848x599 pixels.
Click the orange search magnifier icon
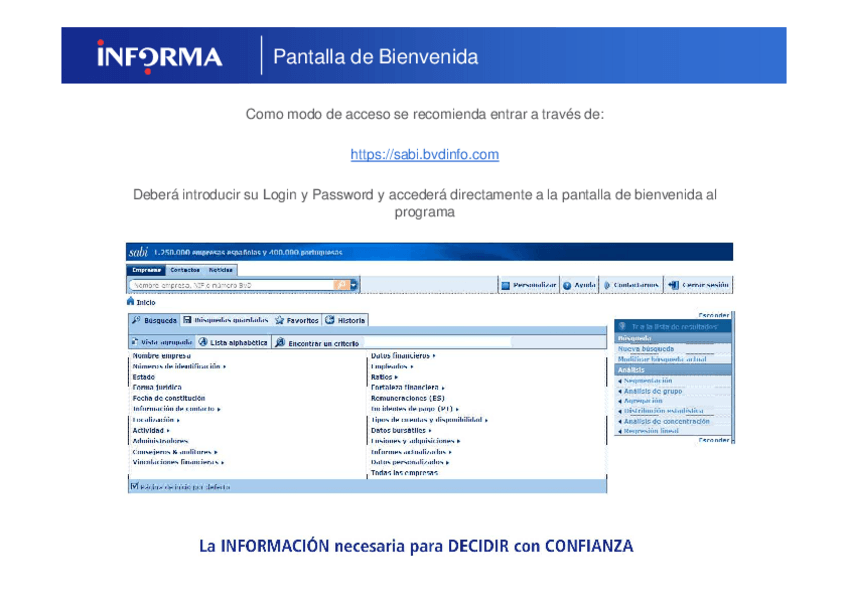(341, 285)
